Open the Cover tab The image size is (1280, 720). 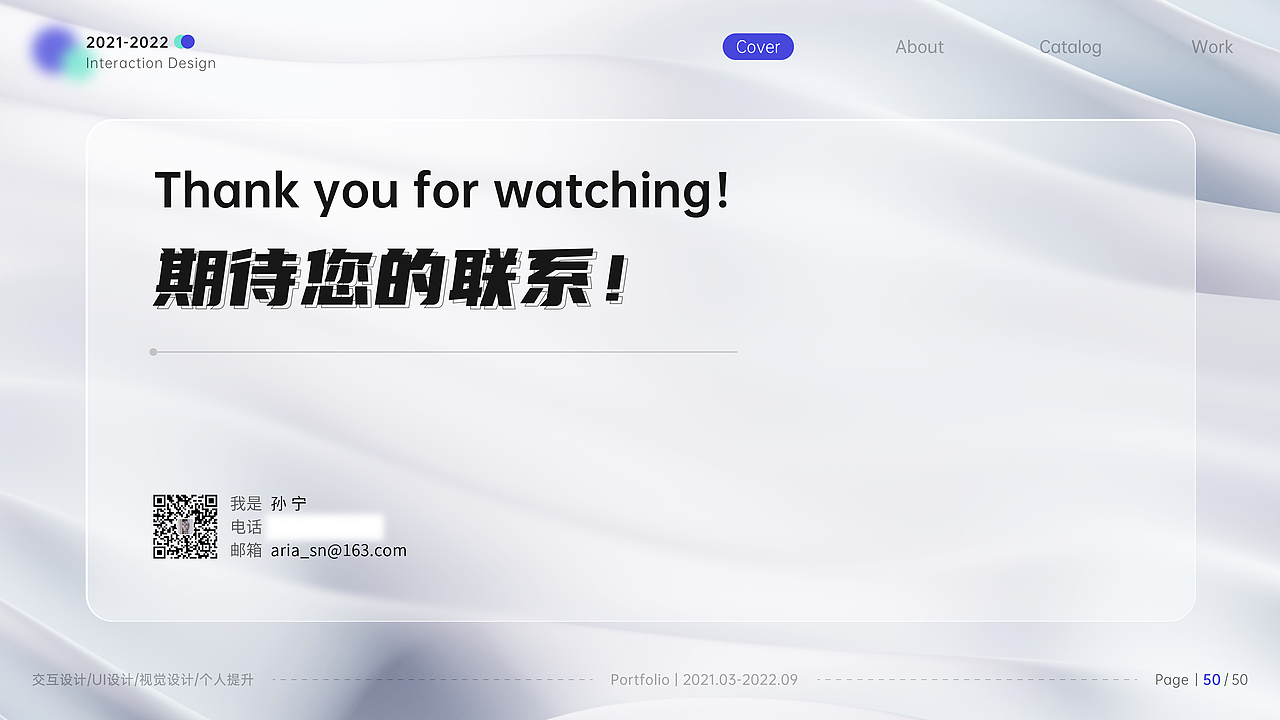[758, 47]
